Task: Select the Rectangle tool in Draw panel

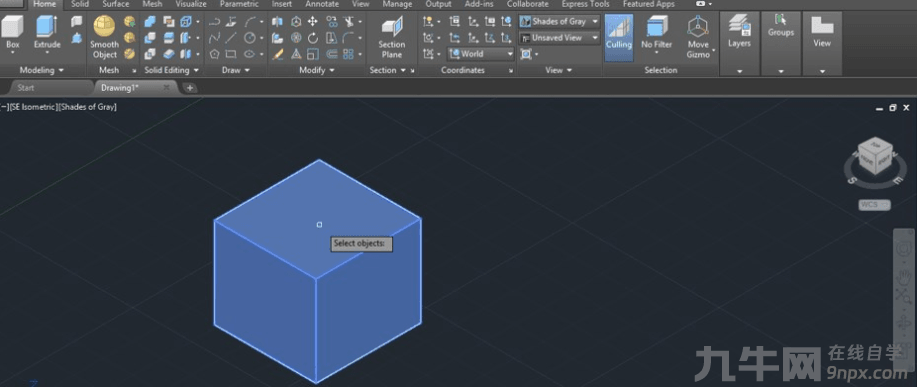Action: point(232,54)
